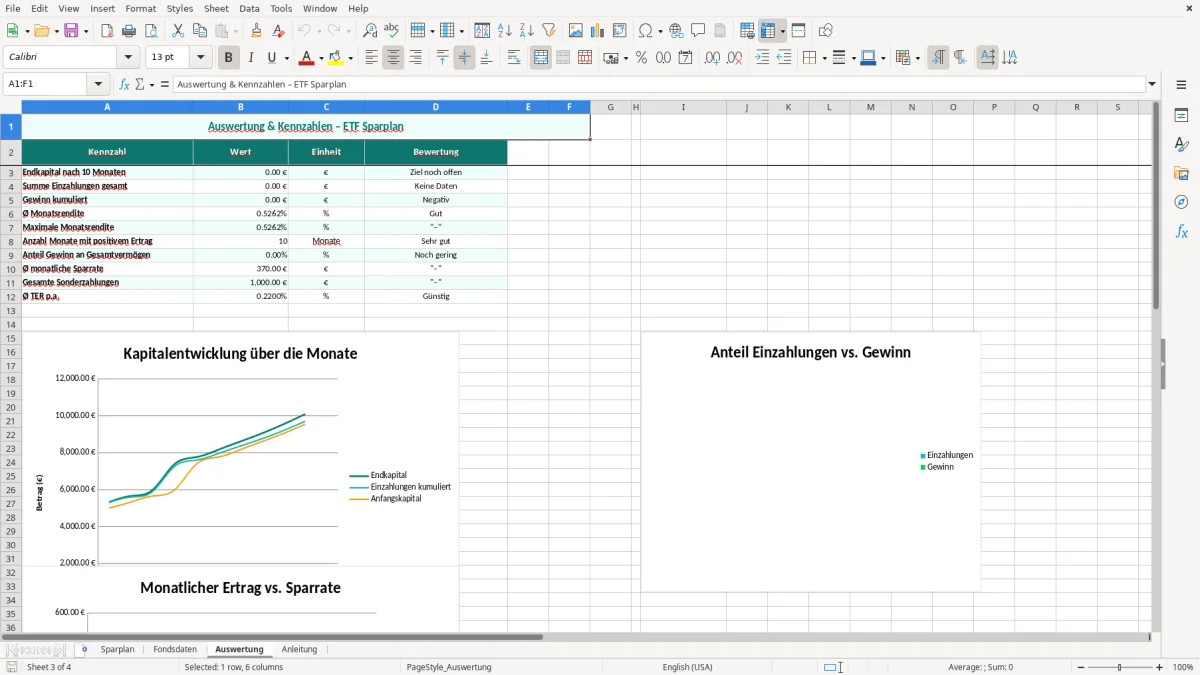Open Find & Replace
The height and width of the screenshot is (675, 1200).
pyautogui.click(x=370, y=31)
